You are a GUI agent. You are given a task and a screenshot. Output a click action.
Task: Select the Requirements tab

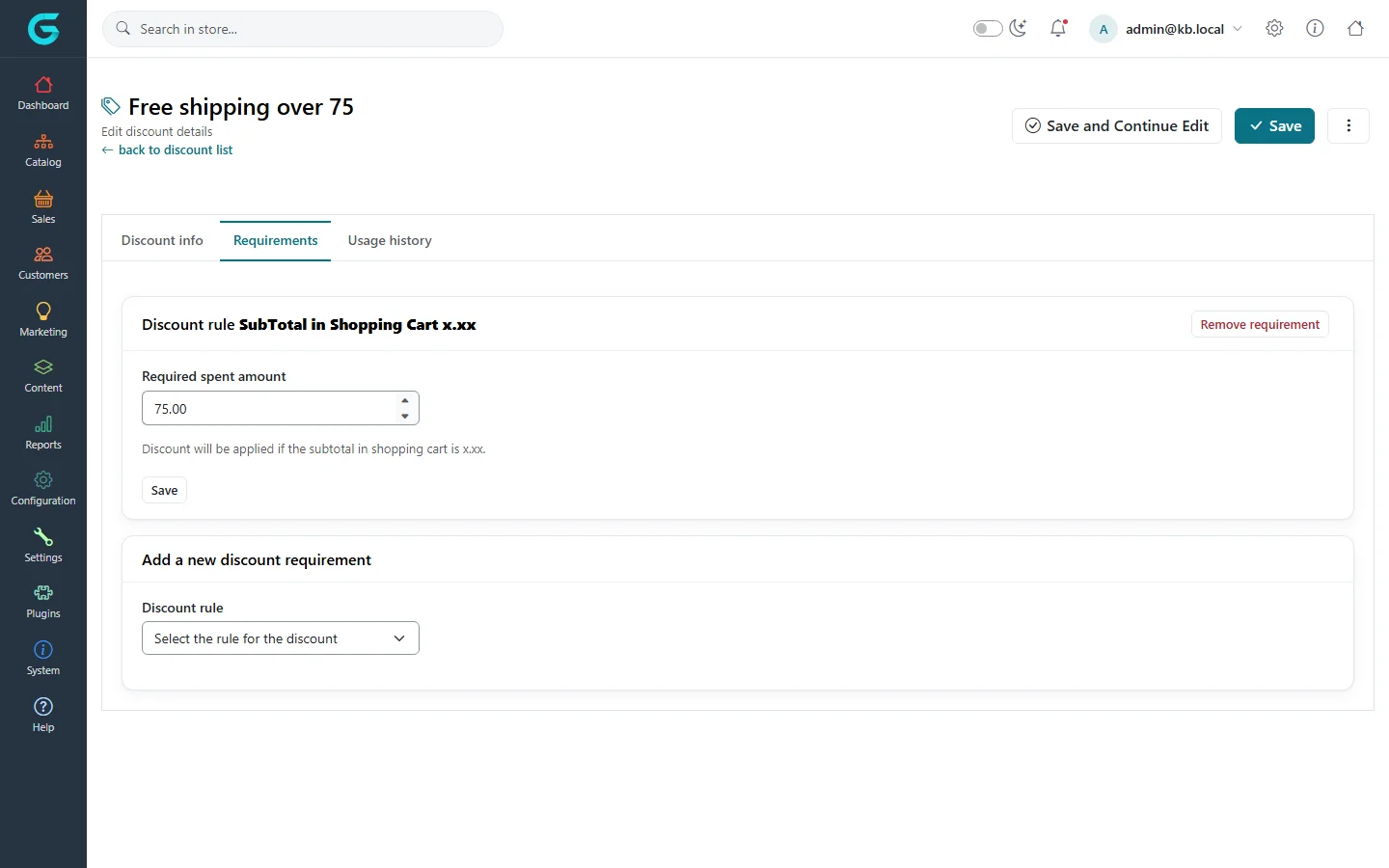275,240
